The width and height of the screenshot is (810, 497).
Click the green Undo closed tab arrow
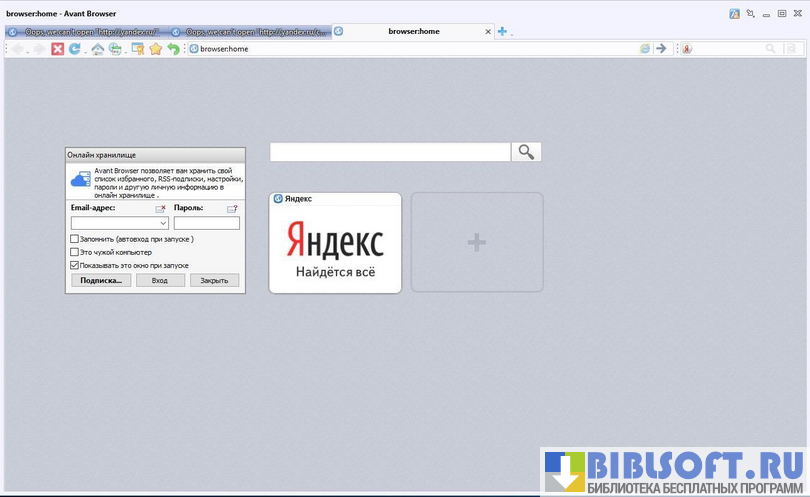click(x=173, y=49)
